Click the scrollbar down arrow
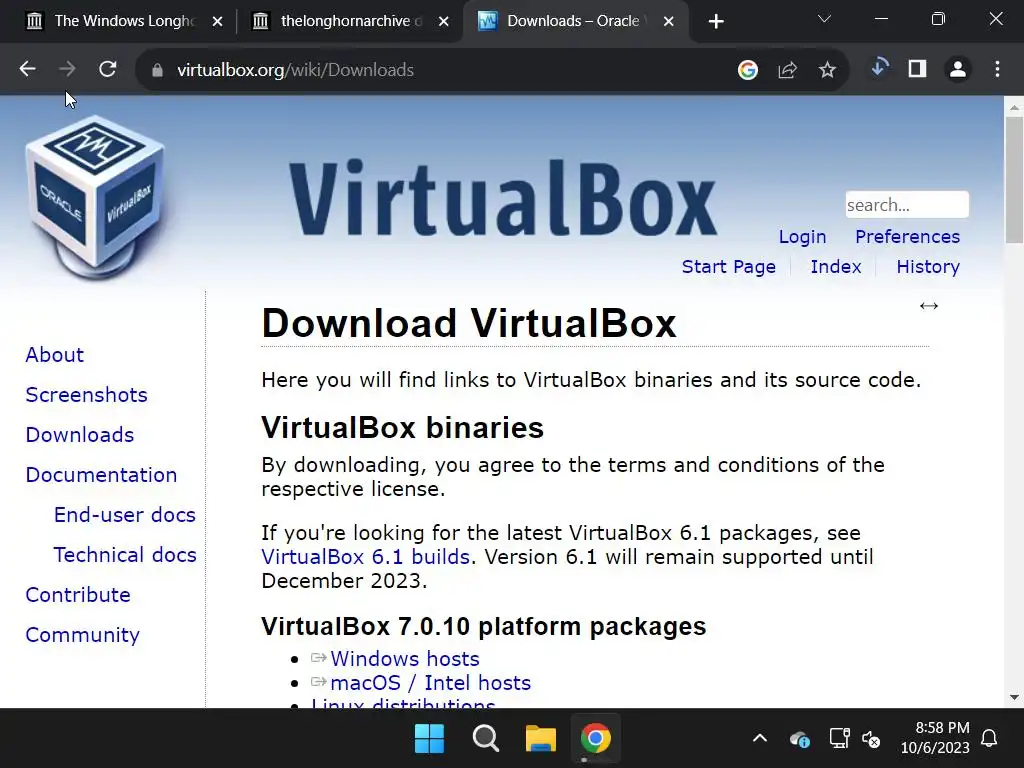Viewport: 1024px width, 768px height. click(1014, 697)
